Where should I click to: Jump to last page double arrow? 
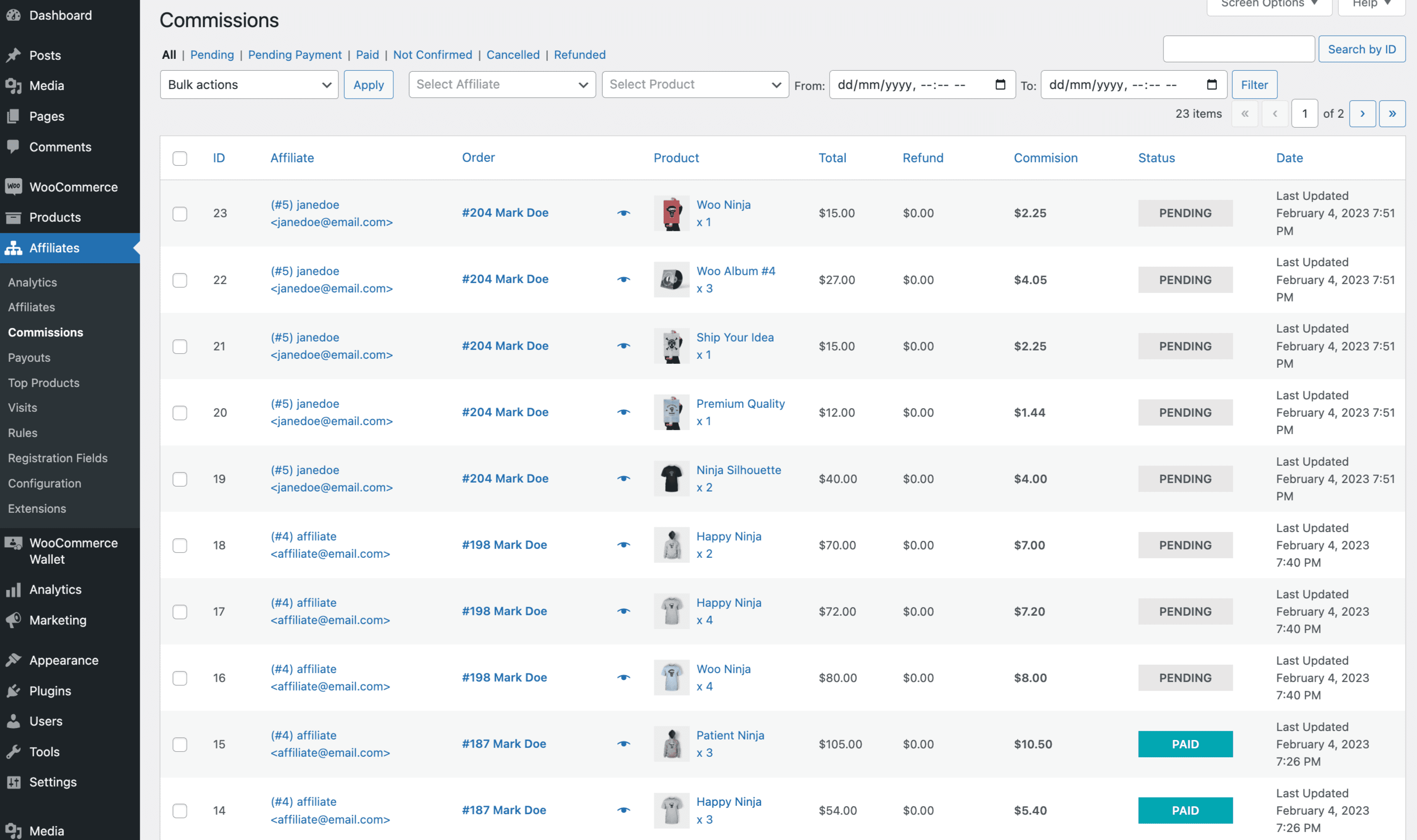pos(1392,114)
